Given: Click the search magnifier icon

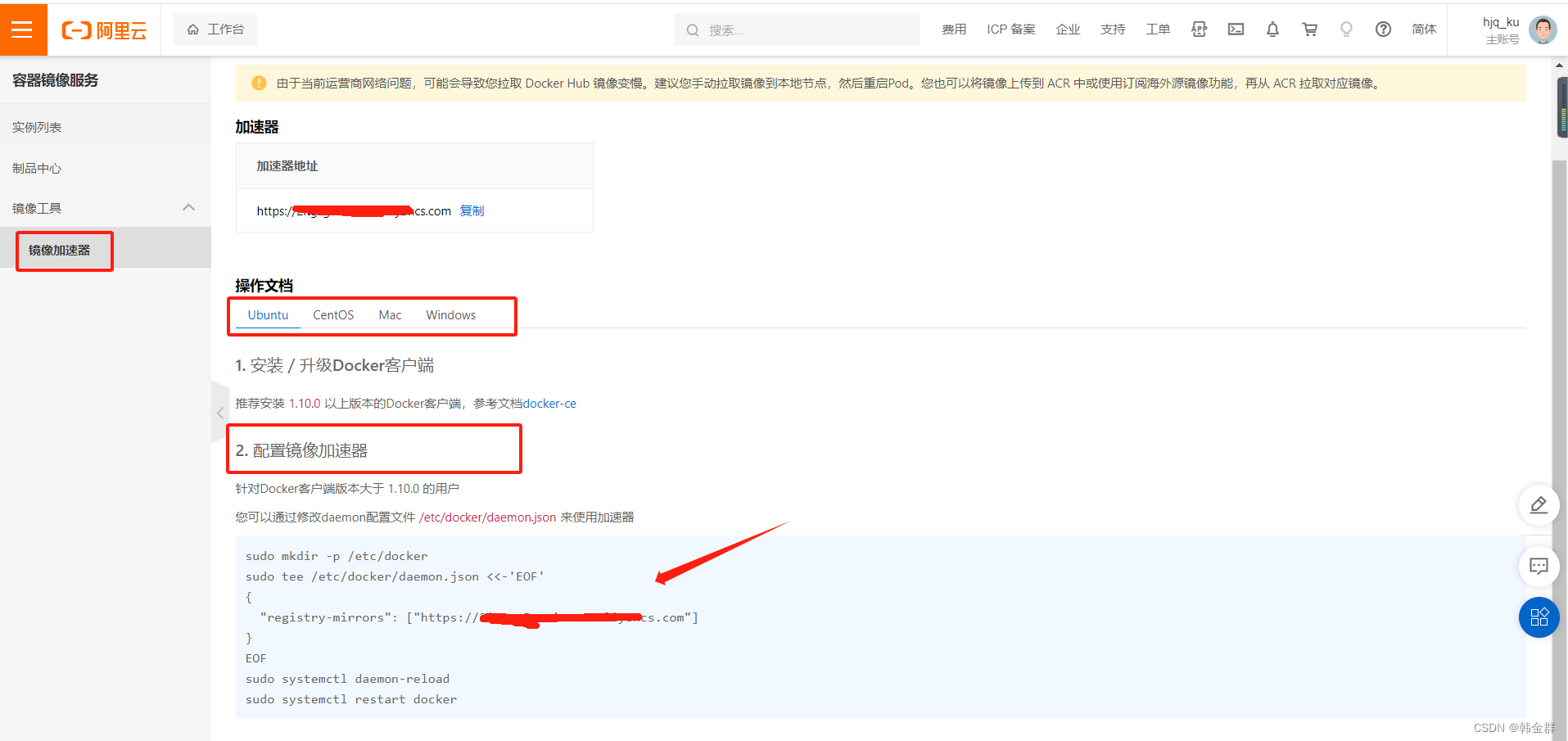Looking at the screenshot, I should pyautogui.click(x=693, y=30).
